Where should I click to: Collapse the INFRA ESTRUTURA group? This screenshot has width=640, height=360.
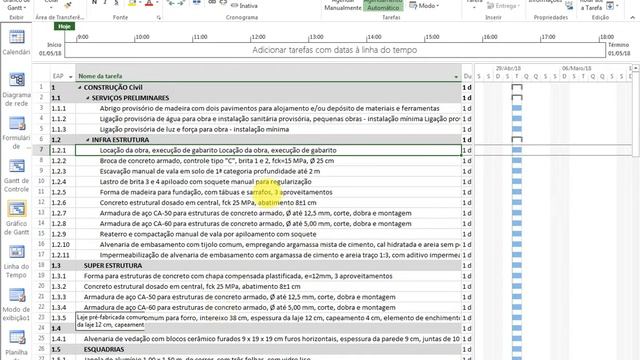point(88,140)
